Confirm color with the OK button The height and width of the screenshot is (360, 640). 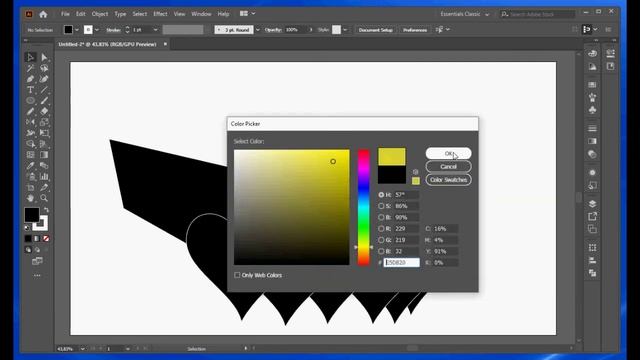pos(449,153)
